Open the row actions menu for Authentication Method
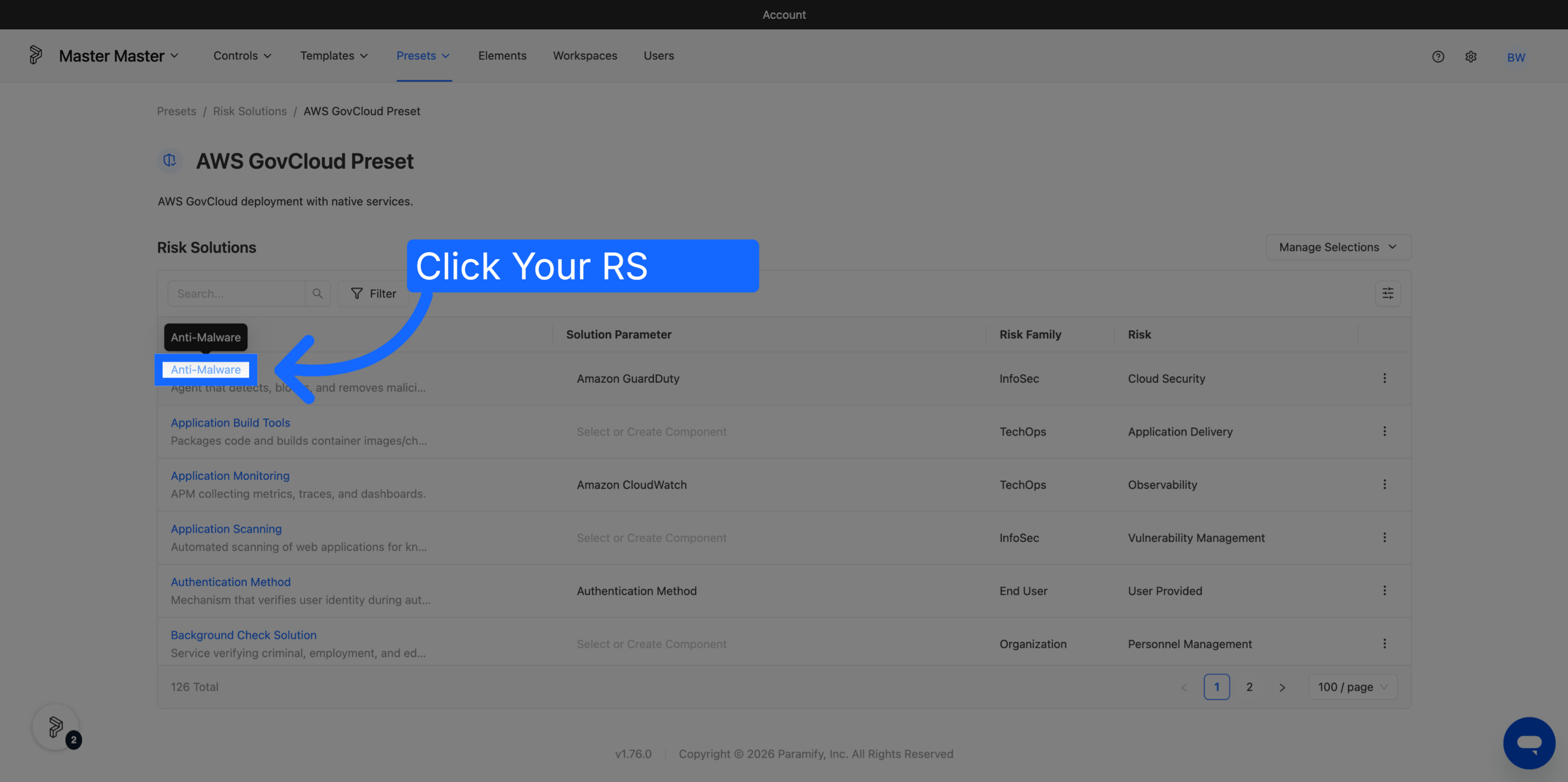 coord(1384,590)
